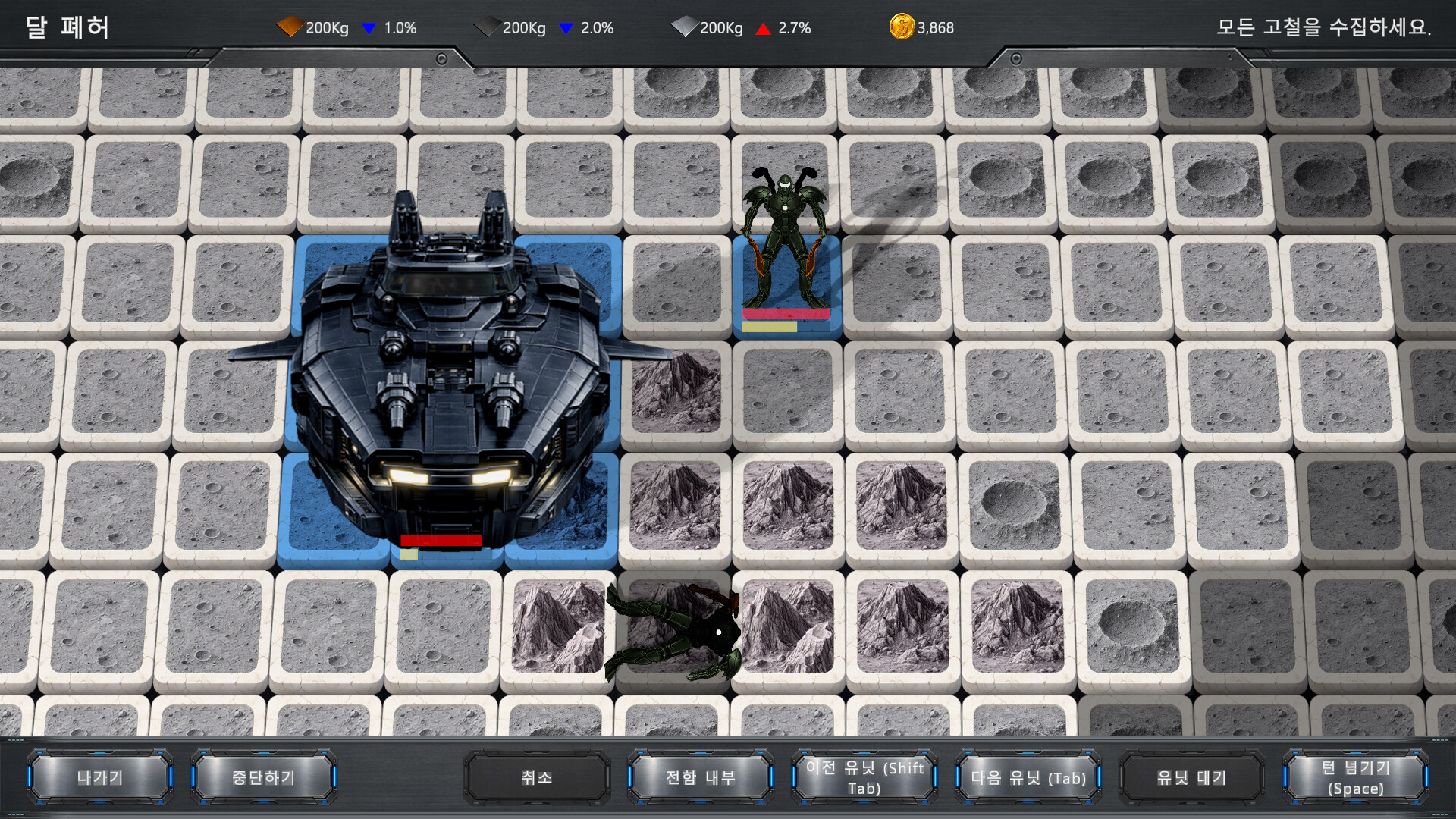Screen dimensions: 1456x819
Task: Click the 2.0% price change value
Action: (x=598, y=28)
